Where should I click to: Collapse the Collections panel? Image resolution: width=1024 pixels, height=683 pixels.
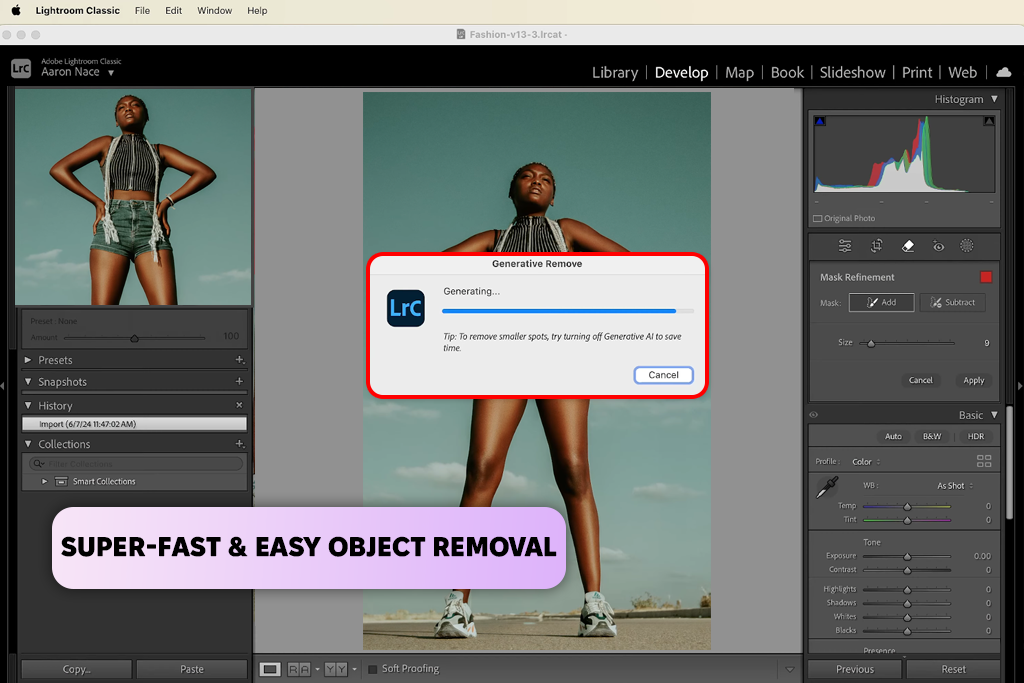click(x=28, y=443)
